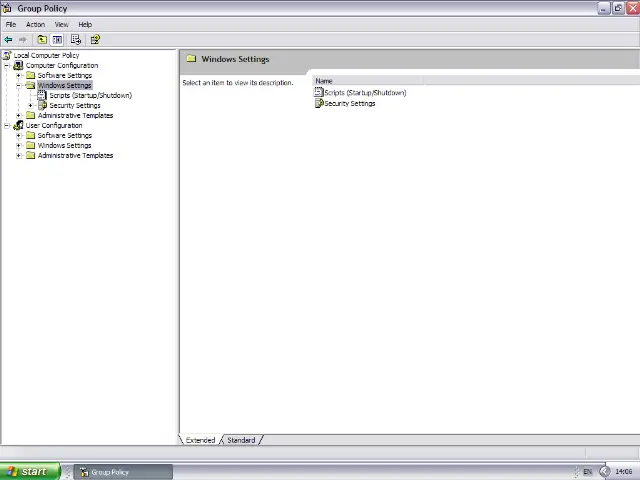Click the tray expand arrow button
640x480 pixels.
604,471
